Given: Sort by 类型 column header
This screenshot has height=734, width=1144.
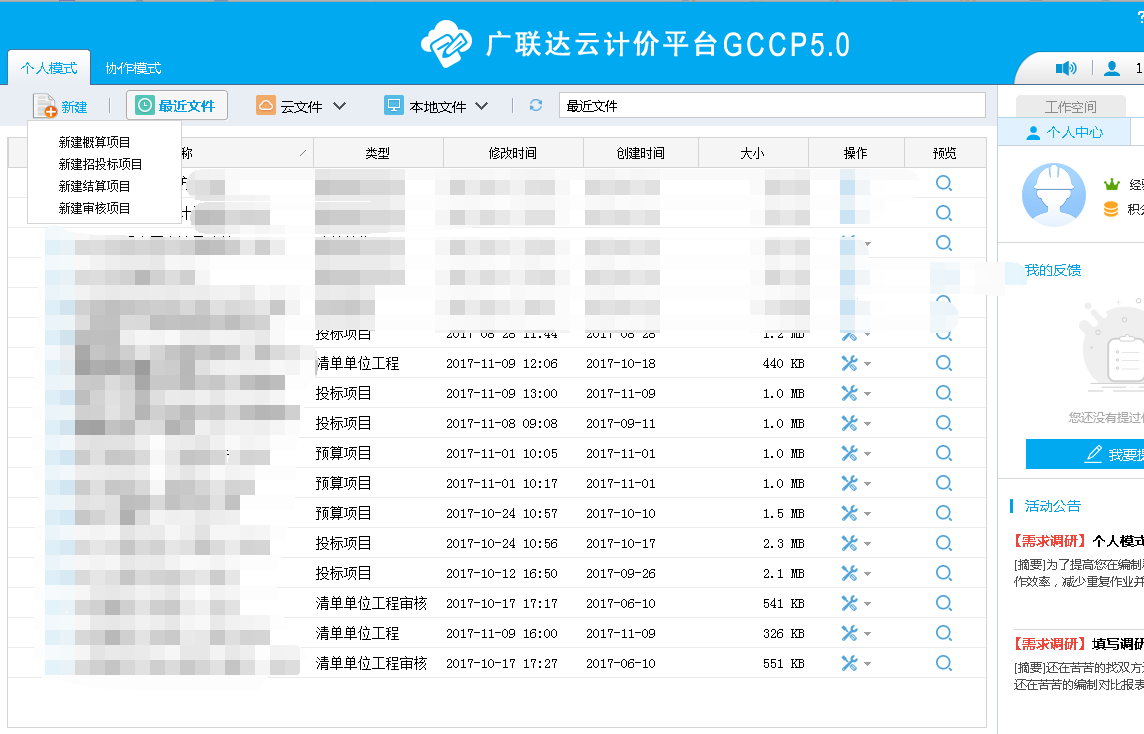Looking at the screenshot, I should pos(378,153).
